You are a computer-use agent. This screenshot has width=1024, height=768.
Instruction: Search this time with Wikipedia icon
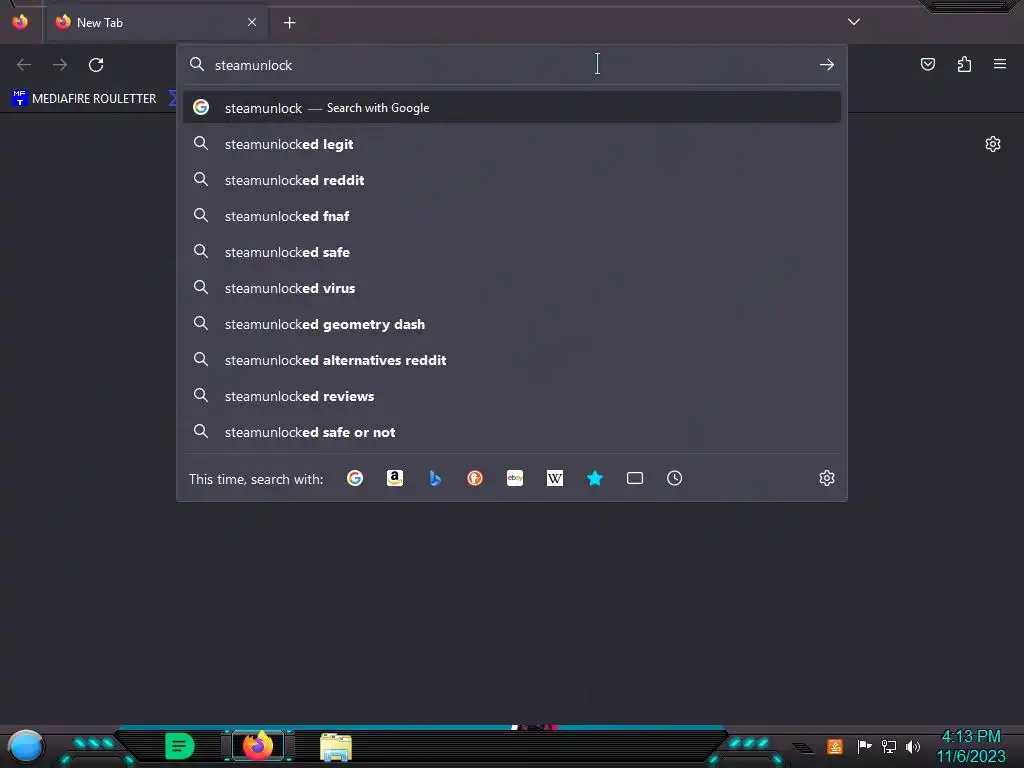(x=554, y=478)
